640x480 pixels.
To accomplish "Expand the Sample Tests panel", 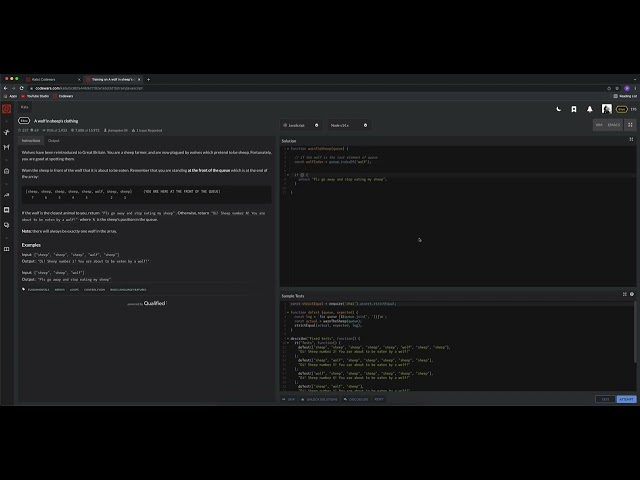I will tap(624, 294).
